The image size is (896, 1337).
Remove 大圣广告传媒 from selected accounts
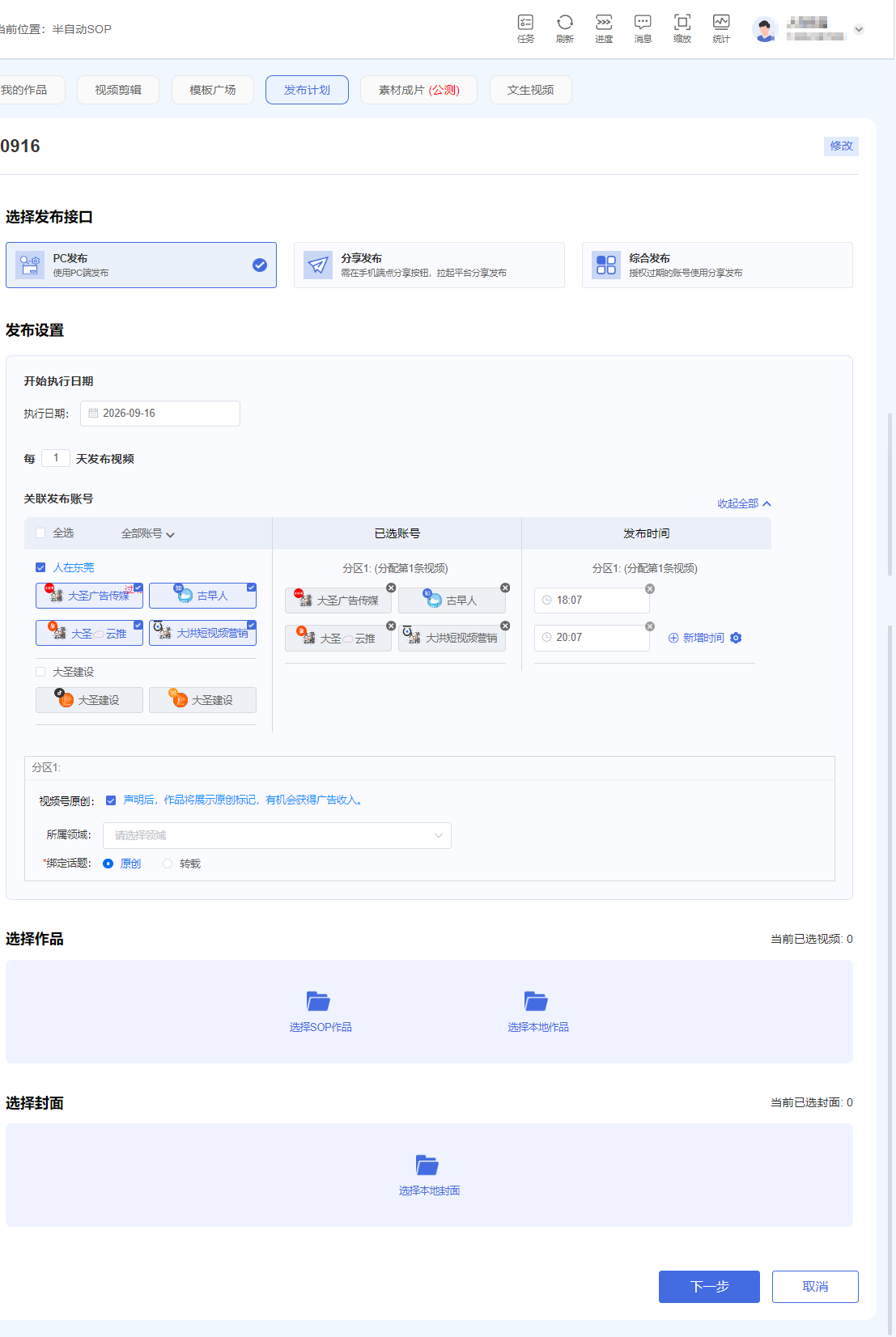pos(391,588)
